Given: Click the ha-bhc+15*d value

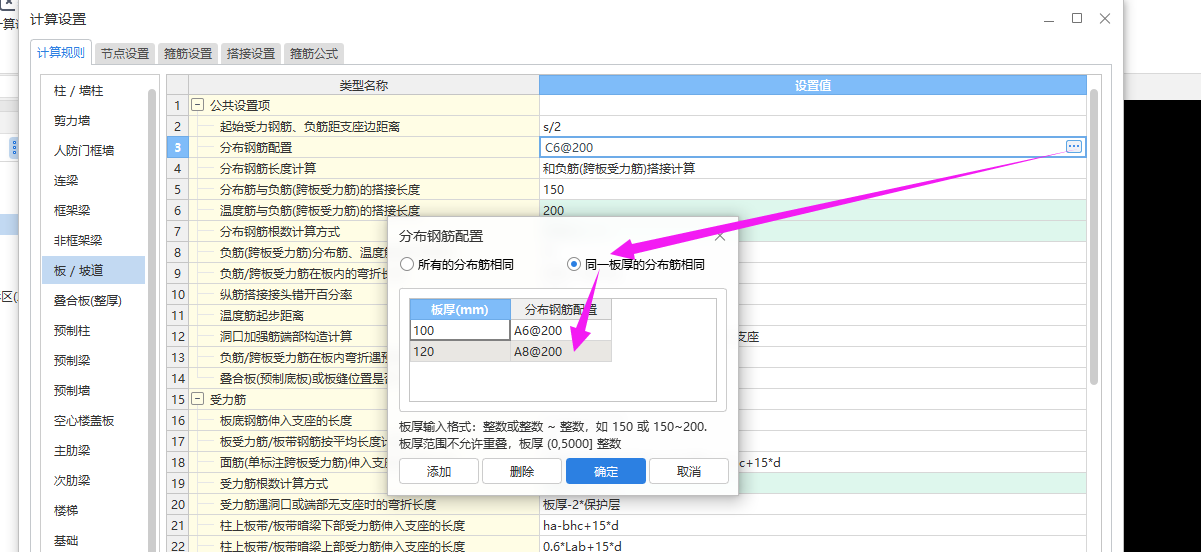Looking at the screenshot, I should coord(813,525).
